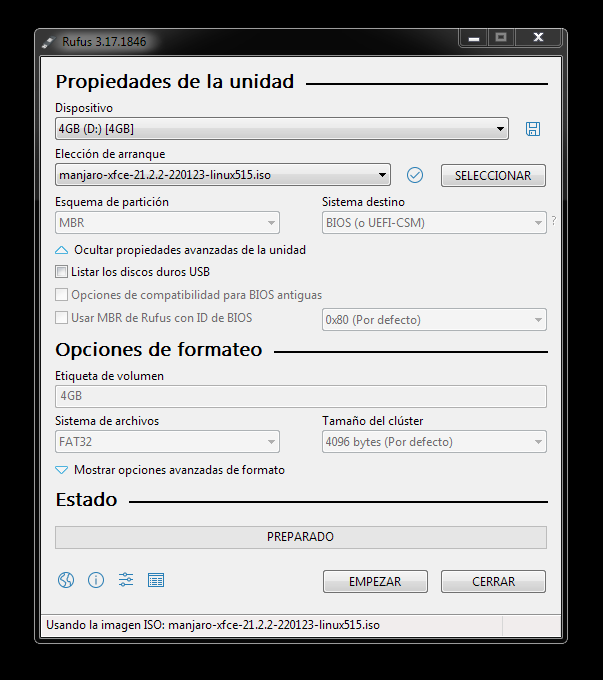Open the Sistema destino dropdown

[x=434, y=223]
